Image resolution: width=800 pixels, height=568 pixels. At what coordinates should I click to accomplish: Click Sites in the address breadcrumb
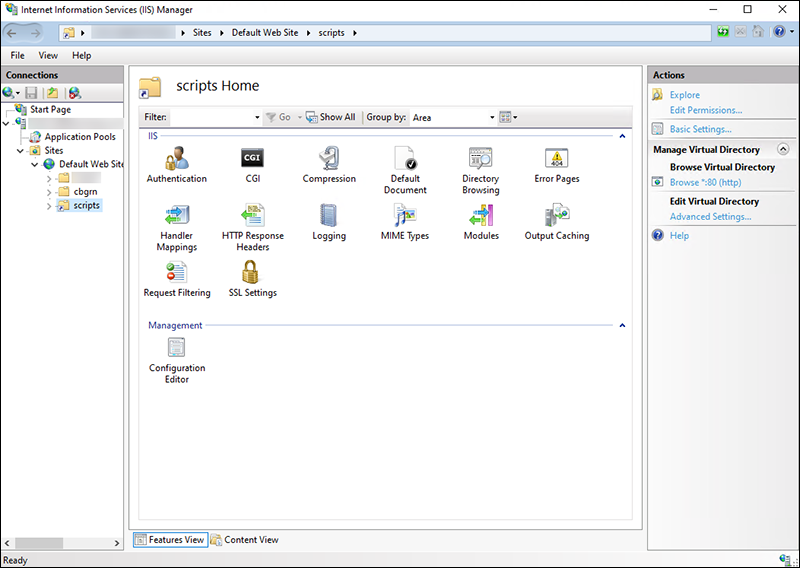pos(202,33)
